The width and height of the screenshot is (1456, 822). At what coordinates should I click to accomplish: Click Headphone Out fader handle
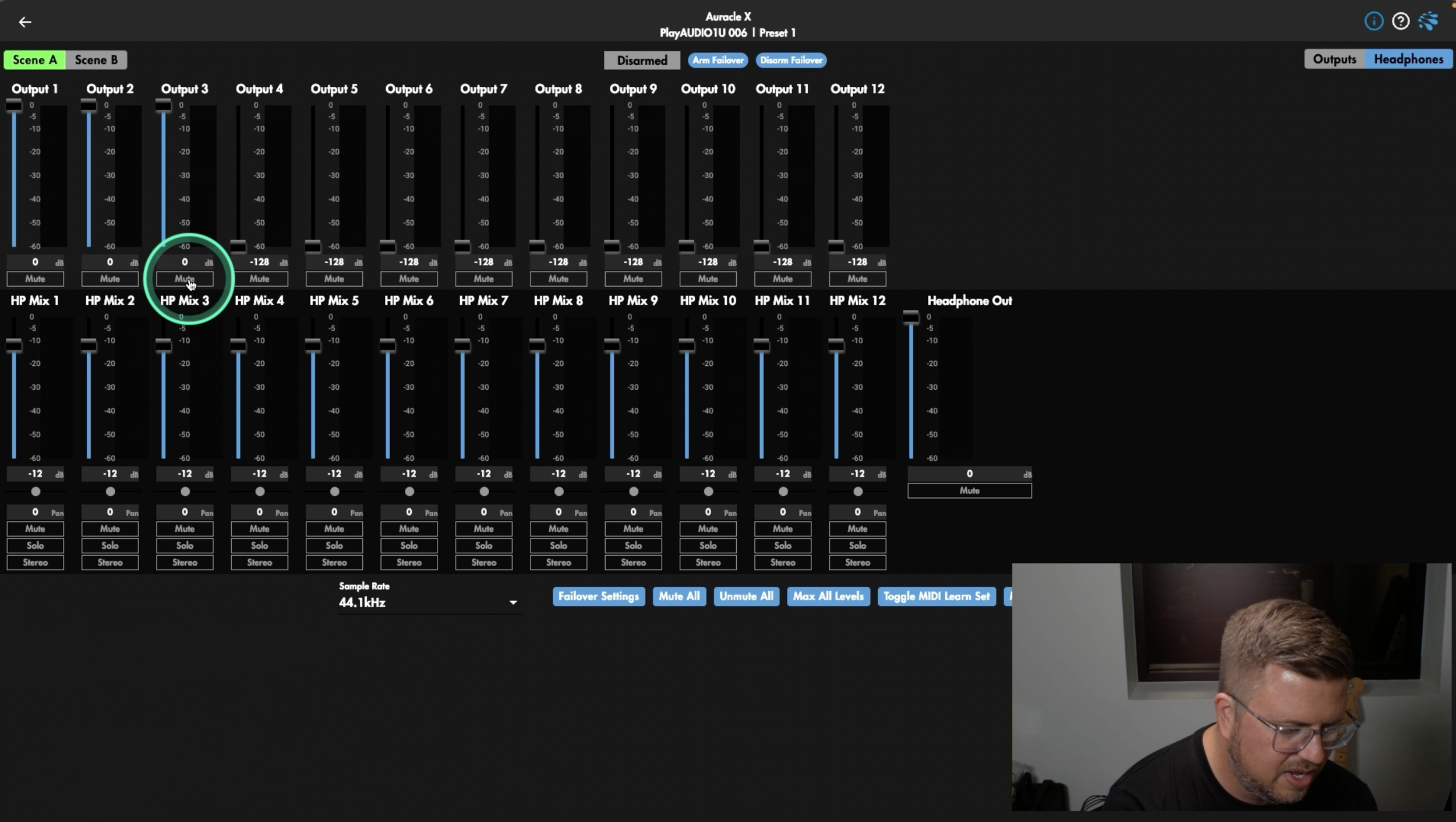[911, 317]
